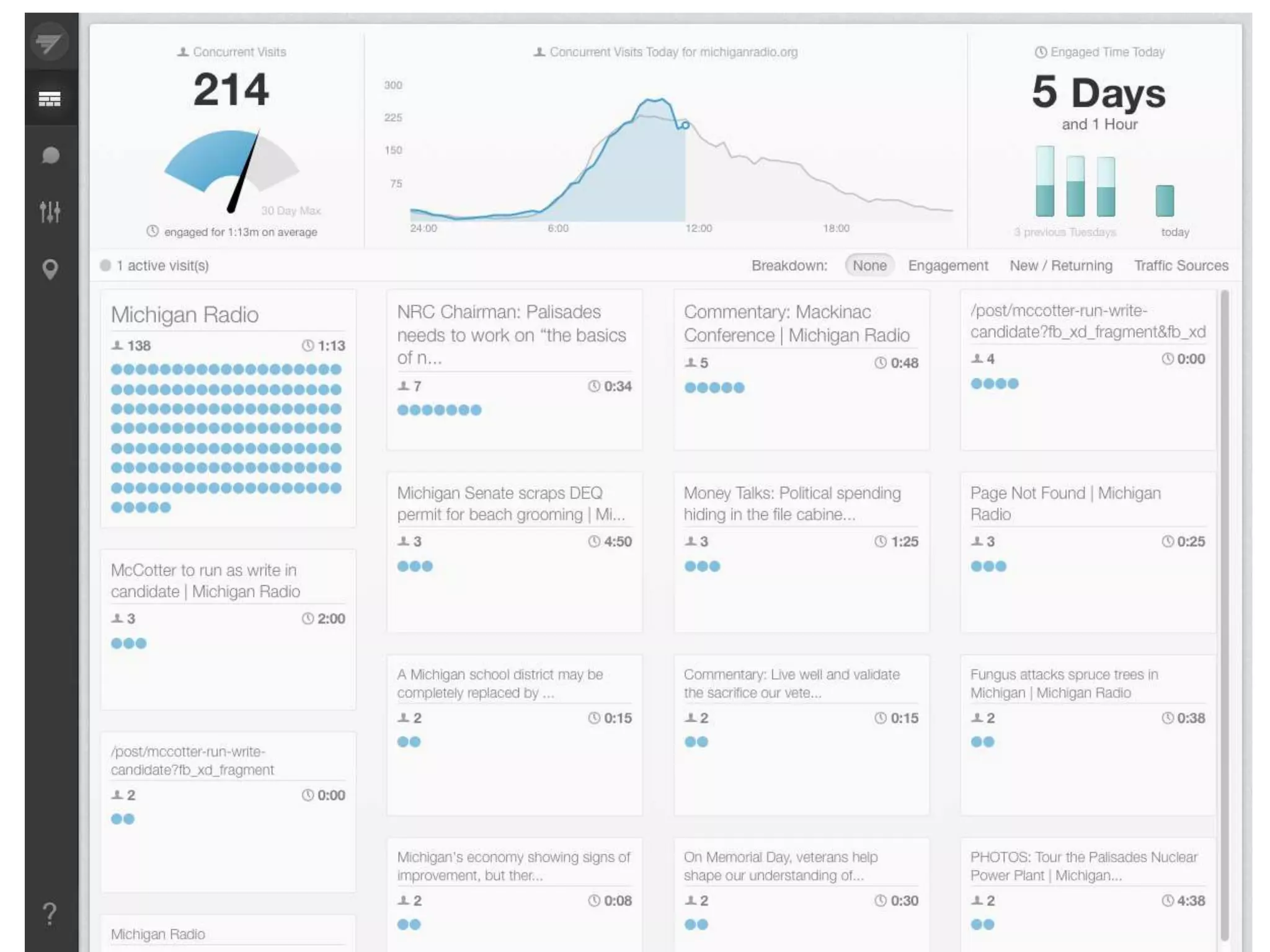Click the today engaged time bar
The width and height of the screenshot is (1270, 952).
point(1164,201)
